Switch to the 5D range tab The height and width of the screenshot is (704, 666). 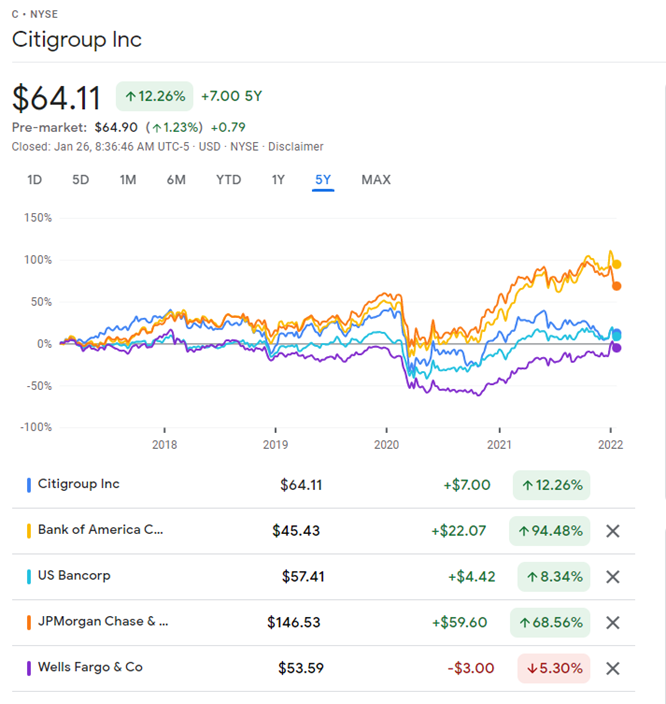click(x=80, y=180)
